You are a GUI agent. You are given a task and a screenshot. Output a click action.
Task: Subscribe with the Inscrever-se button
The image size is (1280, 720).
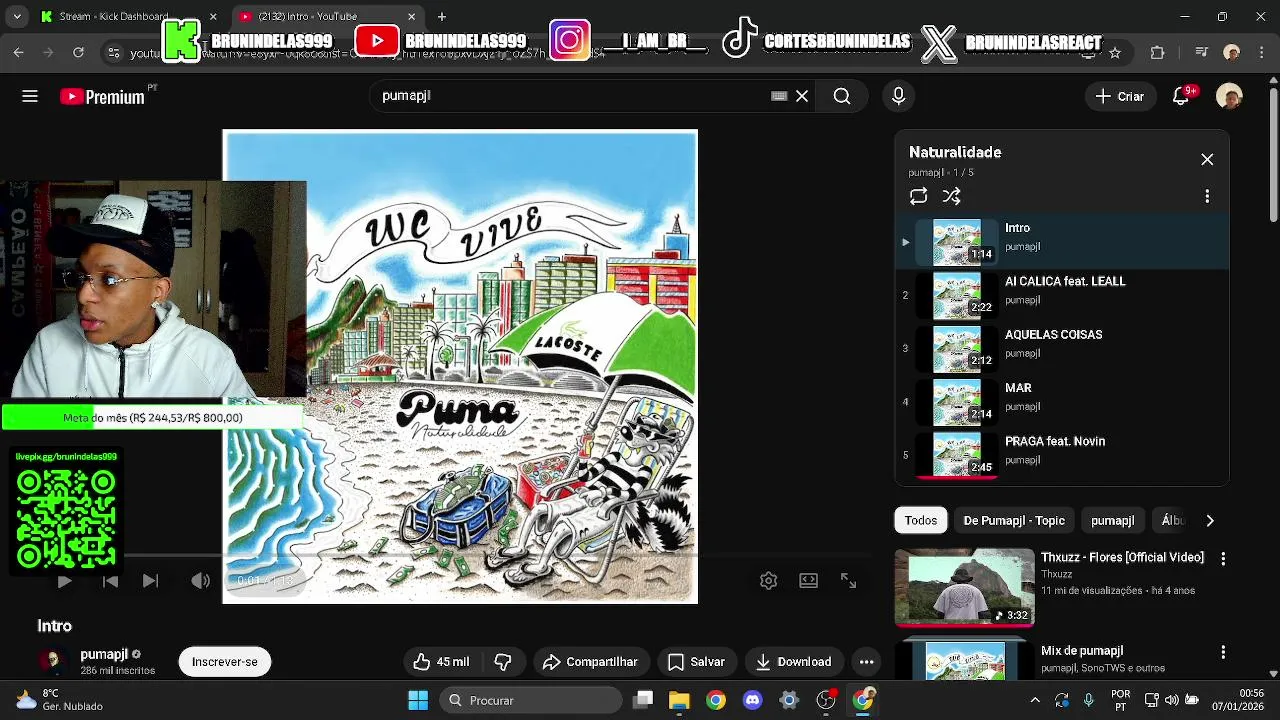coord(225,662)
